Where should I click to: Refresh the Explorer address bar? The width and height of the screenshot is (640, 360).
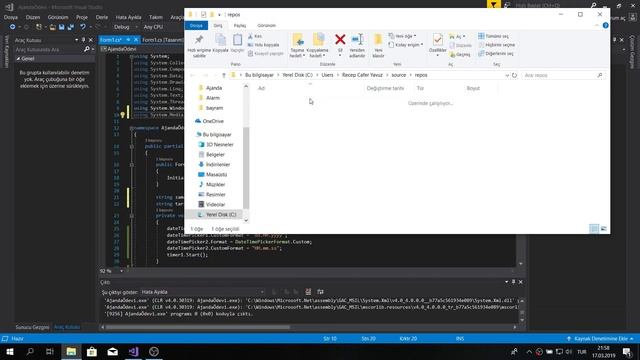pos(514,76)
